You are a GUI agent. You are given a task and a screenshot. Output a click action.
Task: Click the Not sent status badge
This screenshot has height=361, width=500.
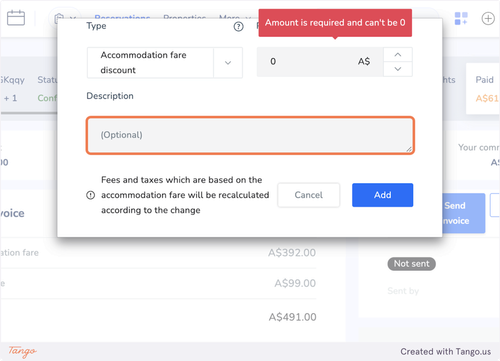(411, 264)
